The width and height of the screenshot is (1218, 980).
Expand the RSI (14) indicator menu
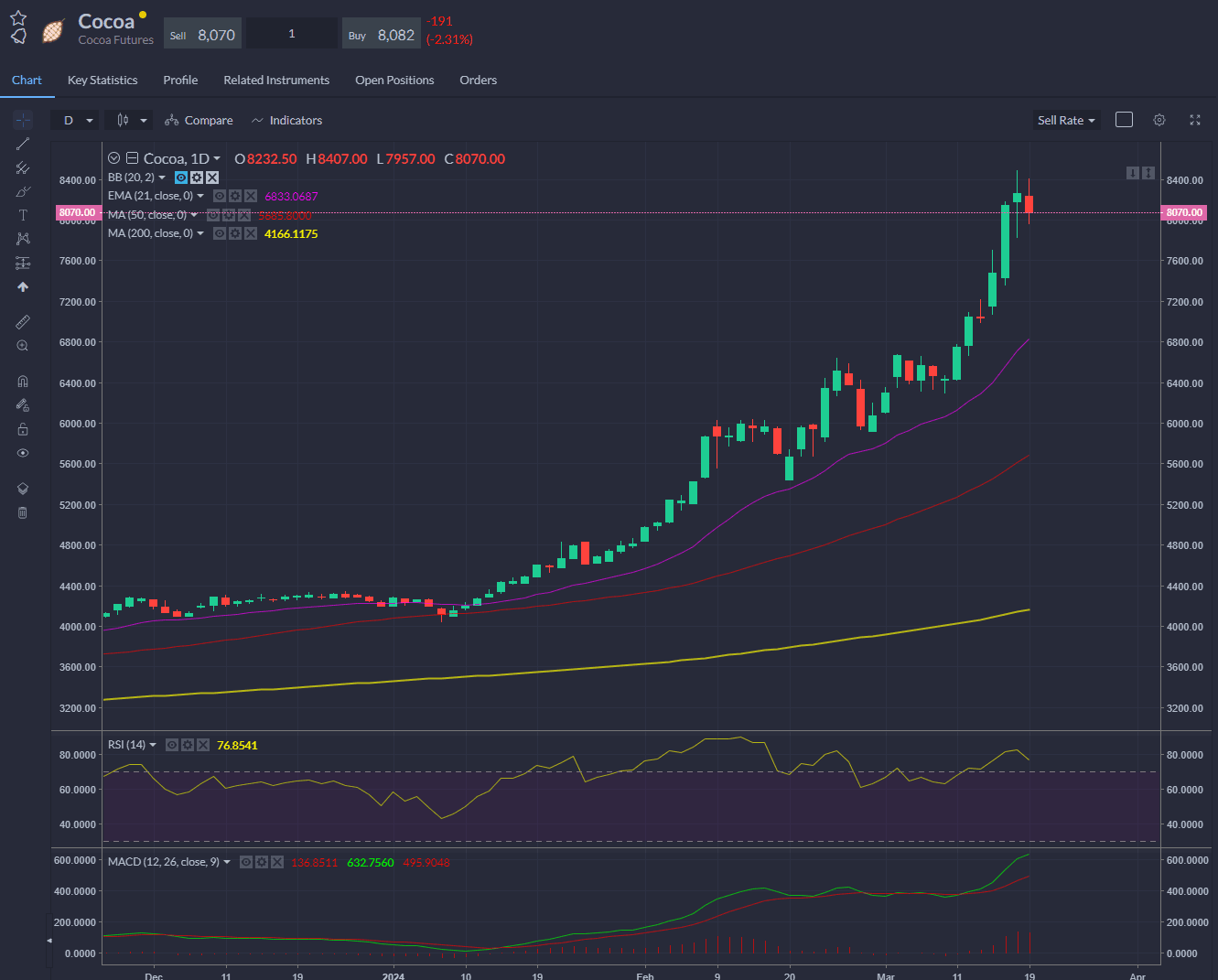(x=153, y=745)
